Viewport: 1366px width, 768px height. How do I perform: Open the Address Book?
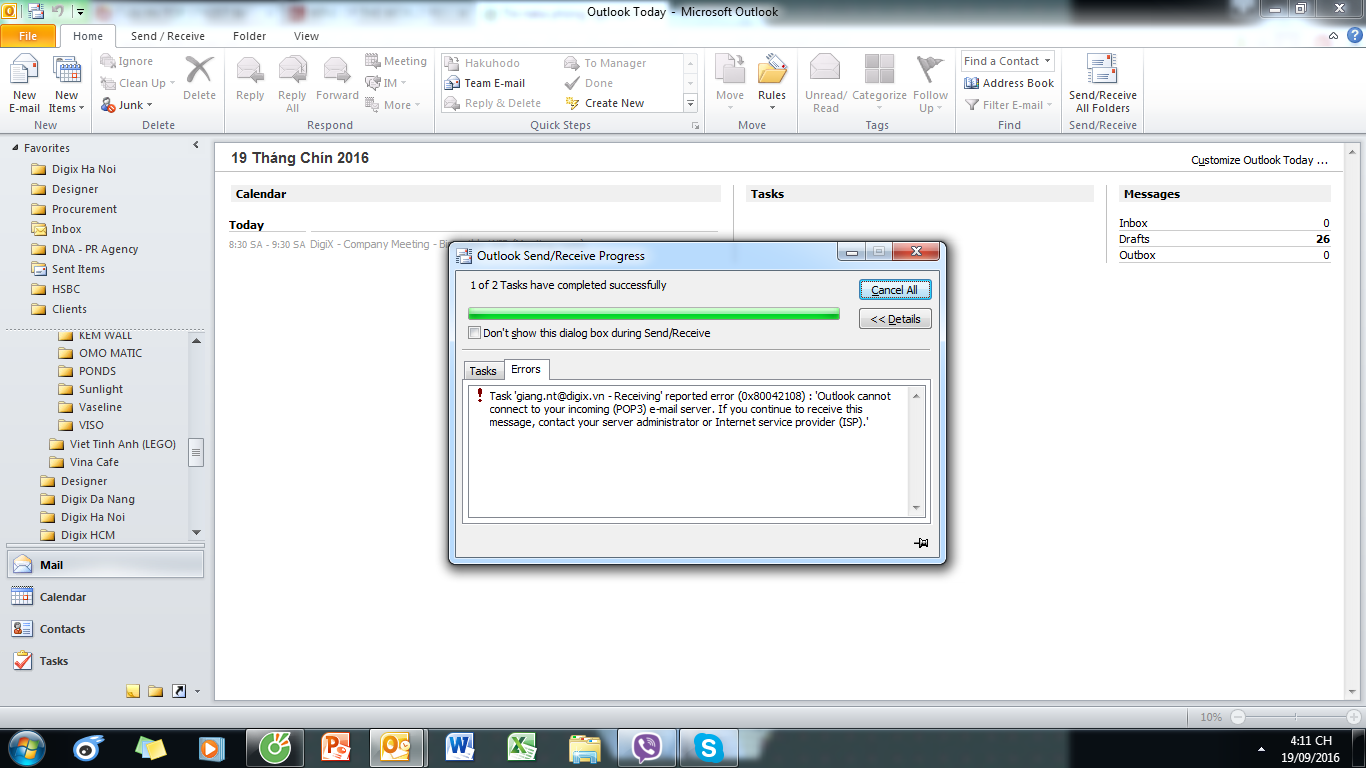click(x=1009, y=83)
